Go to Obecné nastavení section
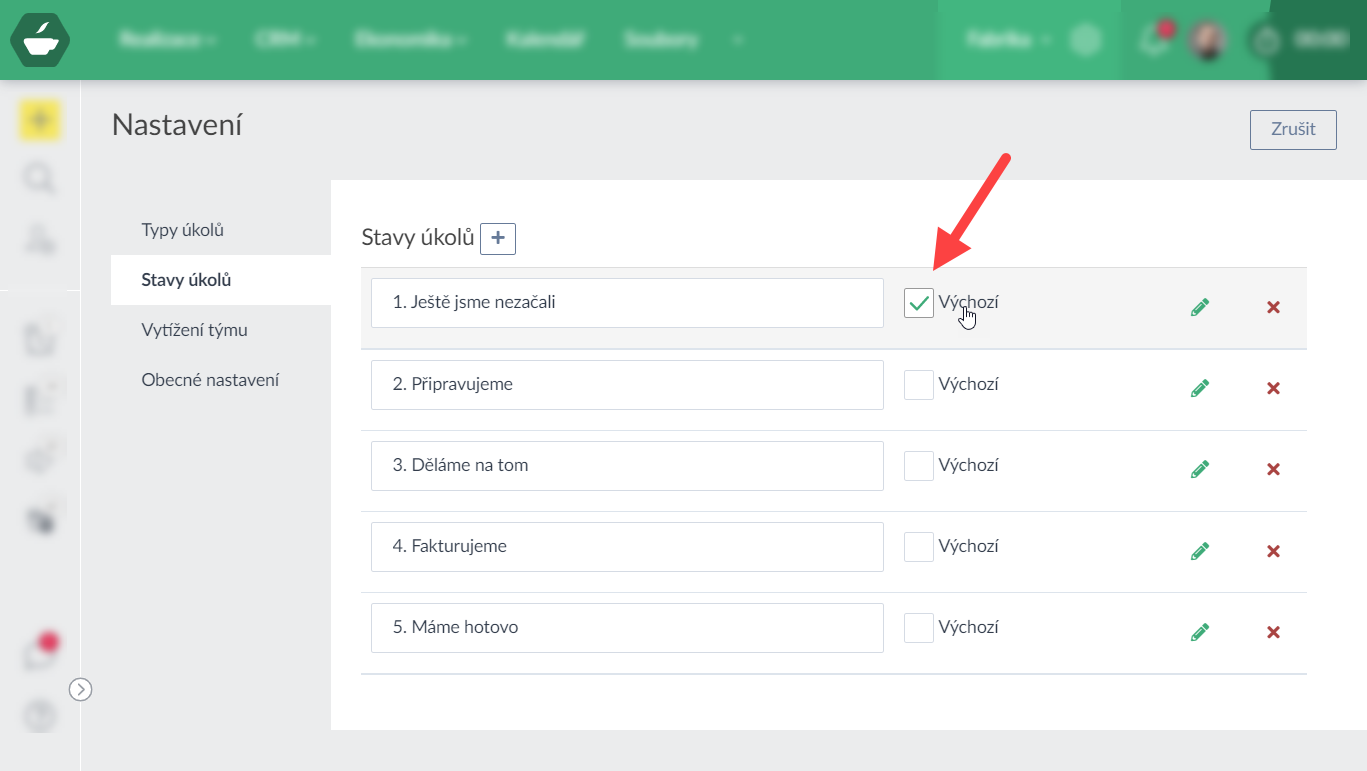Viewport: 1367px width, 771px height. (x=210, y=380)
